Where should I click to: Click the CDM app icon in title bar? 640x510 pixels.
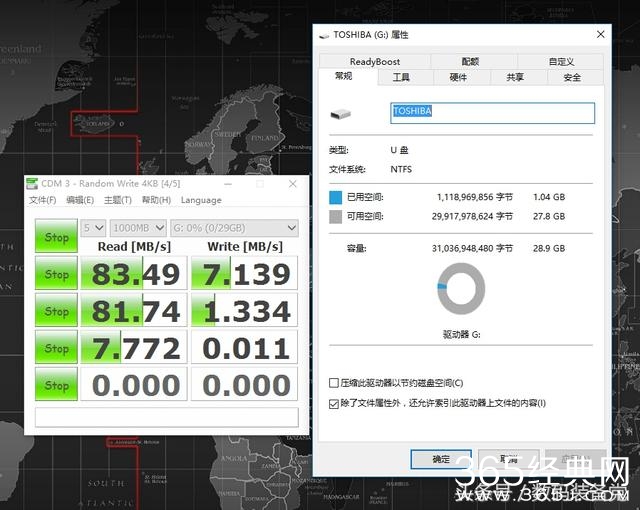point(33,184)
